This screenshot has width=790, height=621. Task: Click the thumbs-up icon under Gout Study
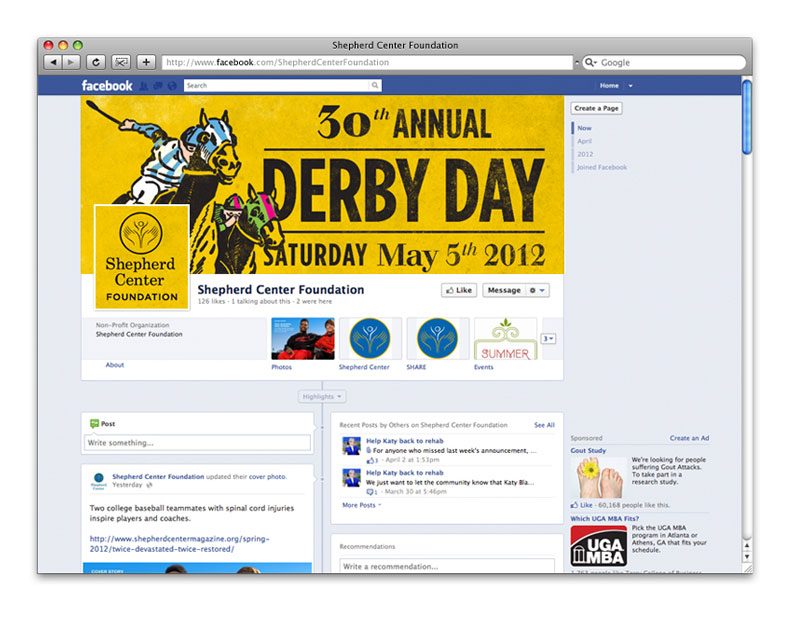click(574, 505)
